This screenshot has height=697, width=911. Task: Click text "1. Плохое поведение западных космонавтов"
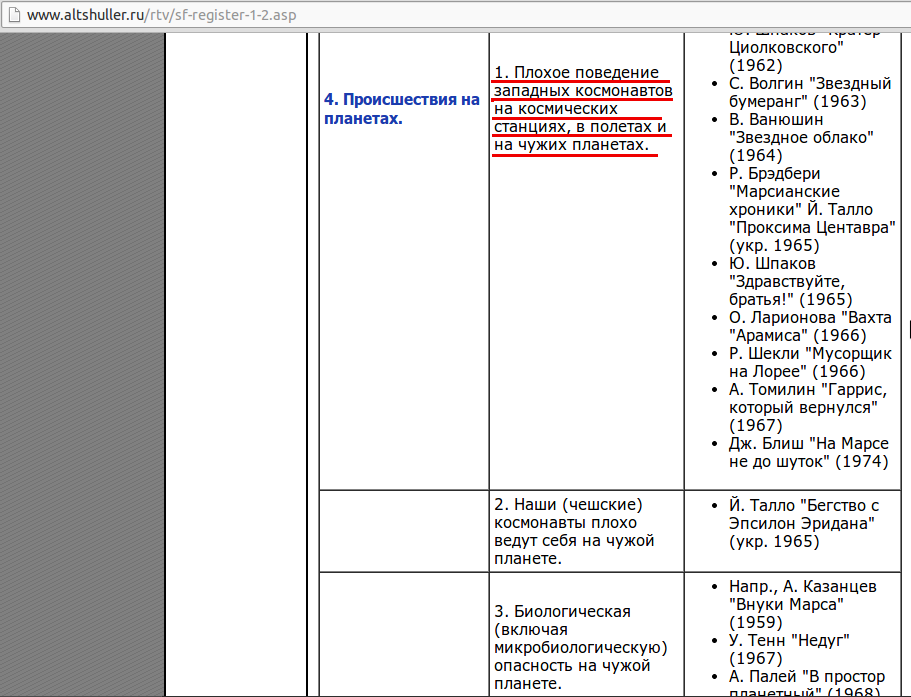[583, 81]
